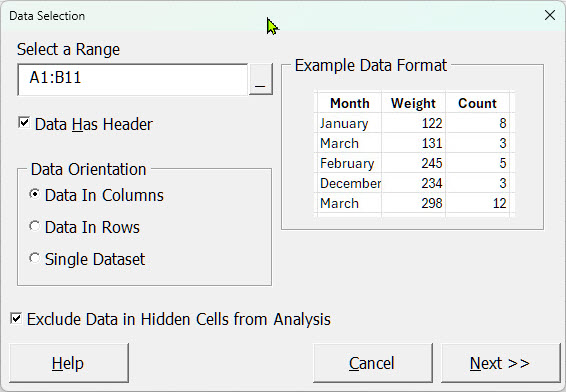Cancel the data selection
The image size is (566, 392).
click(x=373, y=363)
